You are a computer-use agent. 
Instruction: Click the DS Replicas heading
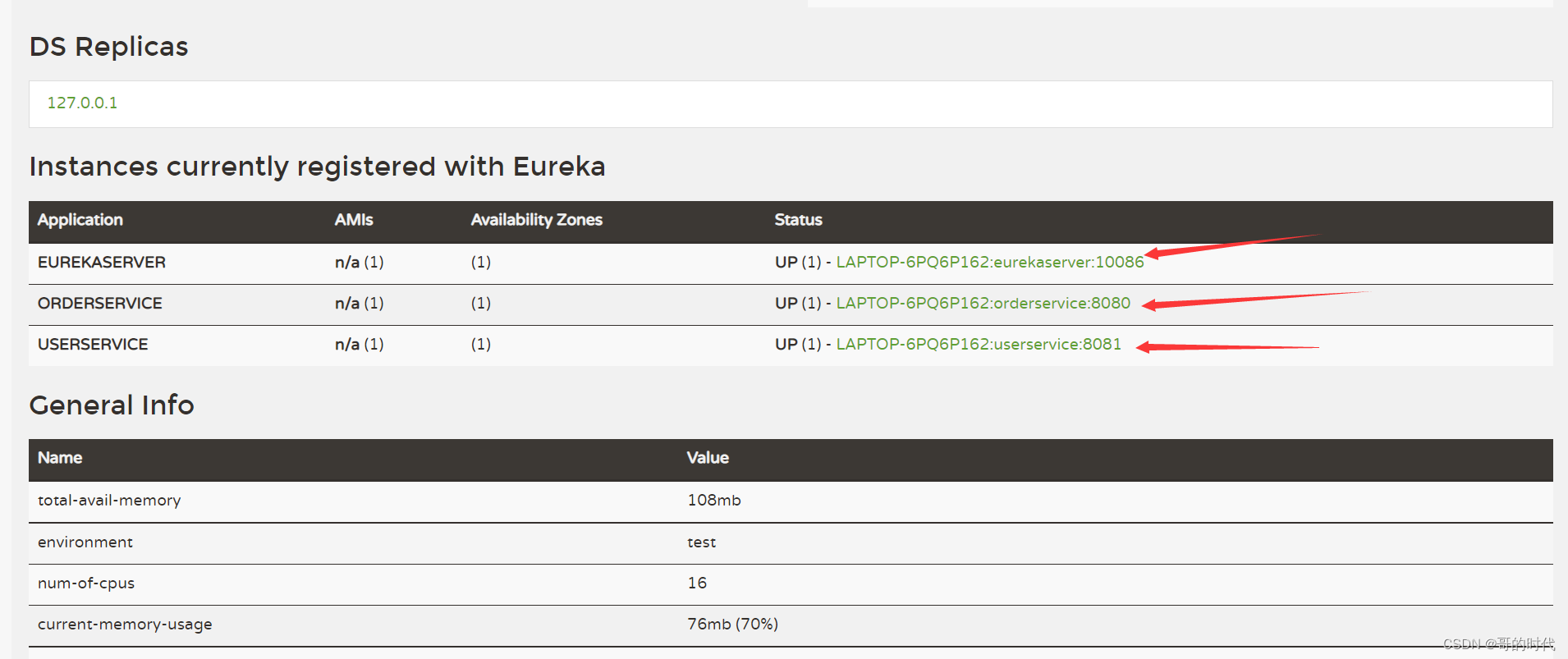pos(109,47)
